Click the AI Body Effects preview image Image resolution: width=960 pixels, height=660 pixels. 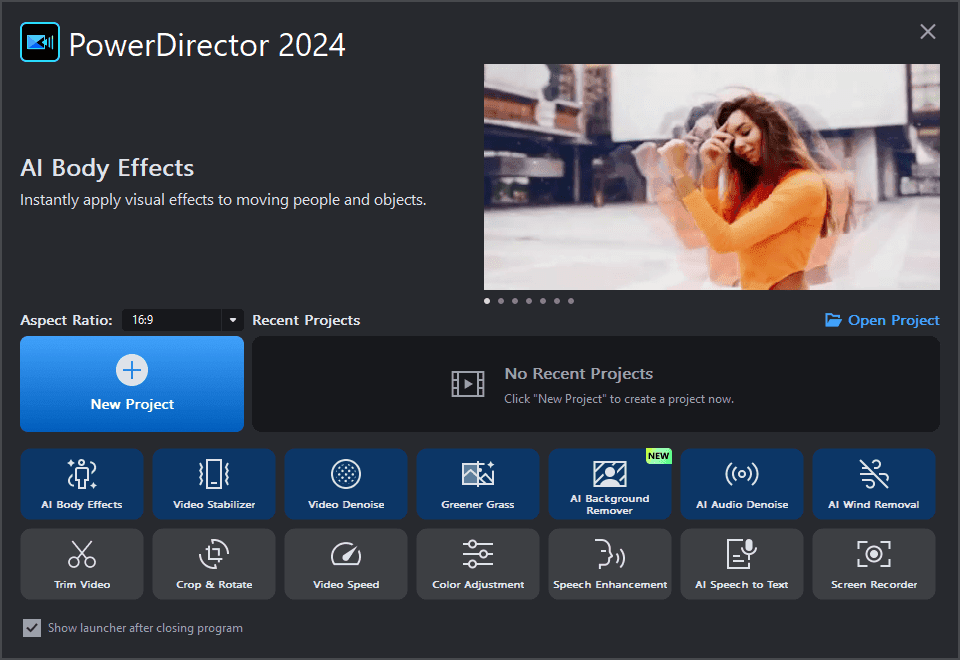coord(711,177)
